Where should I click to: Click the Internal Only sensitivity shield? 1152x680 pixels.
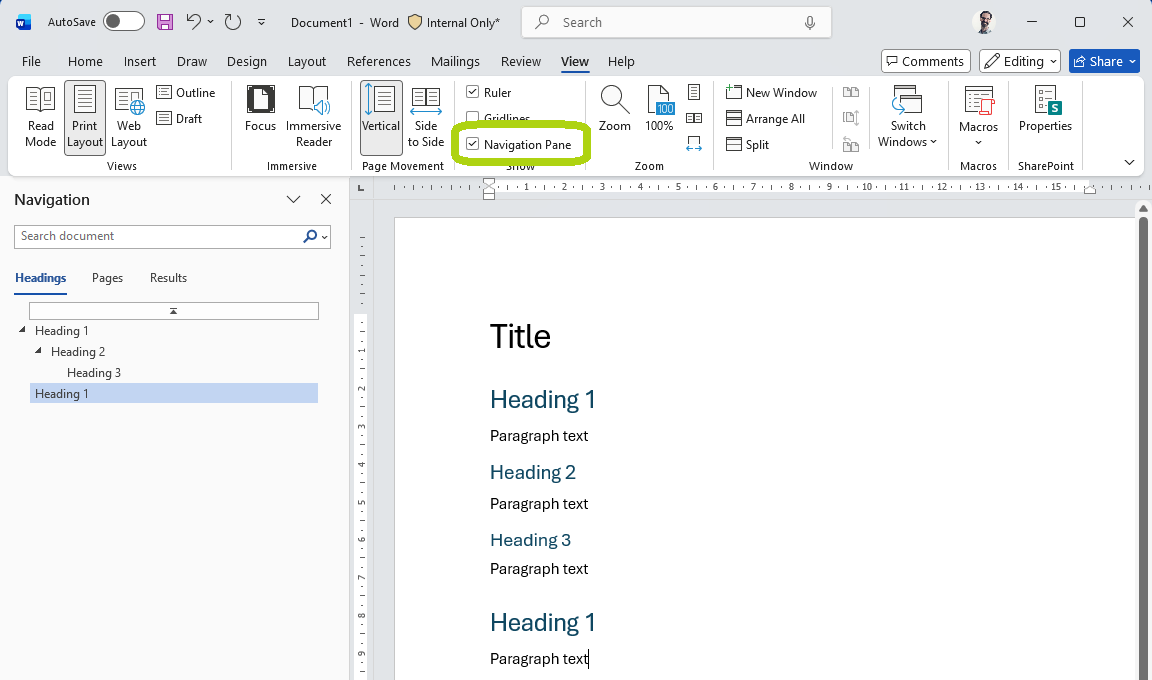pos(415,22)
